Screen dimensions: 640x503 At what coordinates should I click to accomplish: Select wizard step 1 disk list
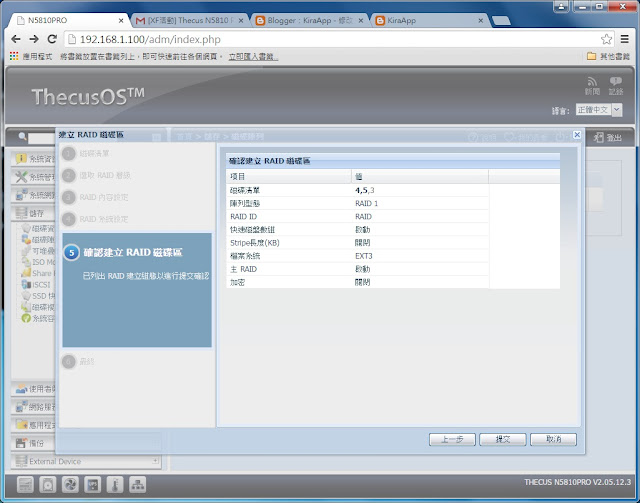coord(86,154)
